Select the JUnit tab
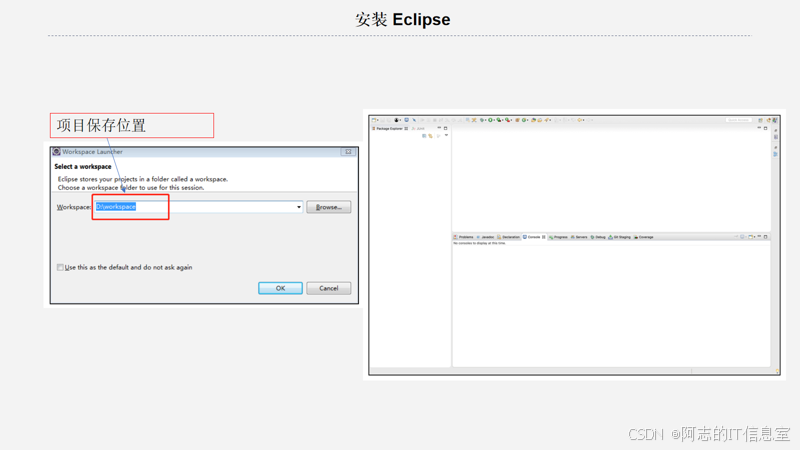Viewport: 800px width, 450px height. pos(418,129)
